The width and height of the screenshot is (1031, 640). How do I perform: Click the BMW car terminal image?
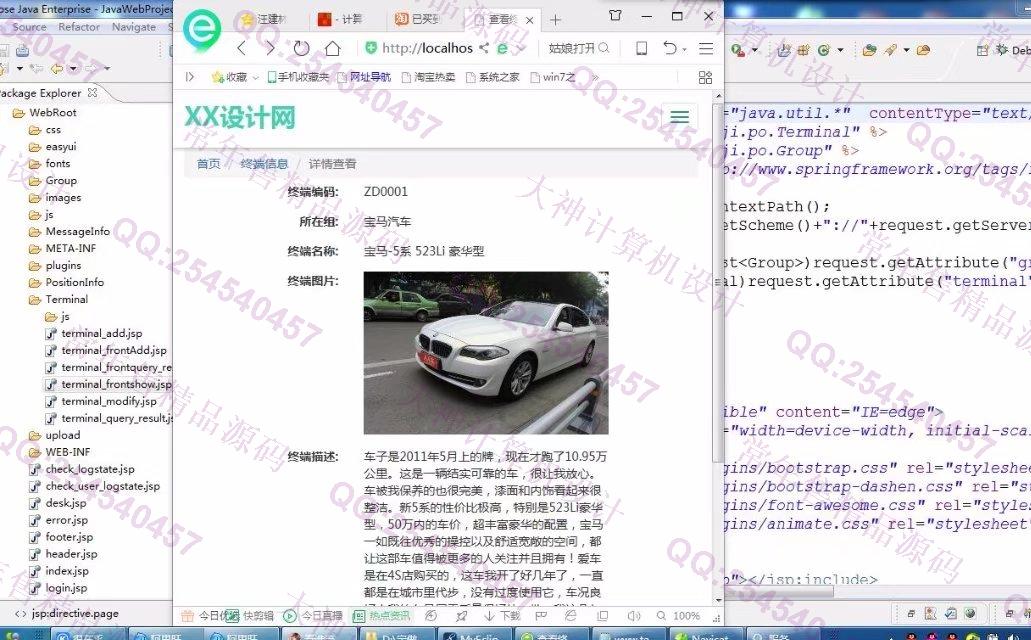[x=486, y=353]
